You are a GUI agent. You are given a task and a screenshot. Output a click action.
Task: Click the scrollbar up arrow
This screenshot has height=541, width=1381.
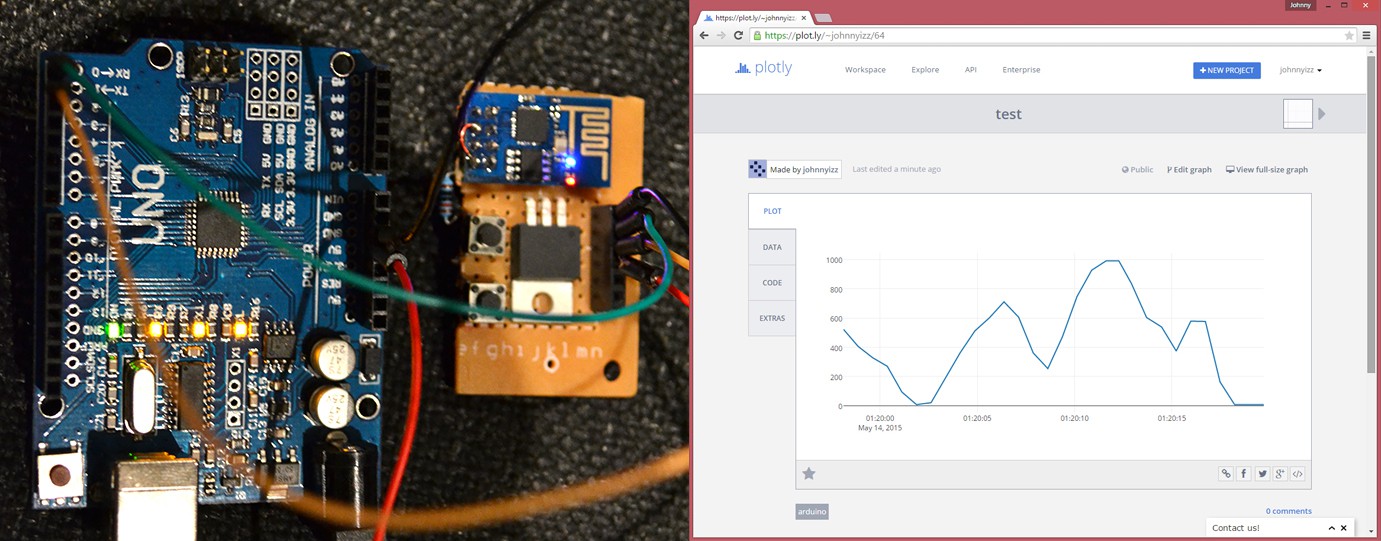[x=1371, y=50]
